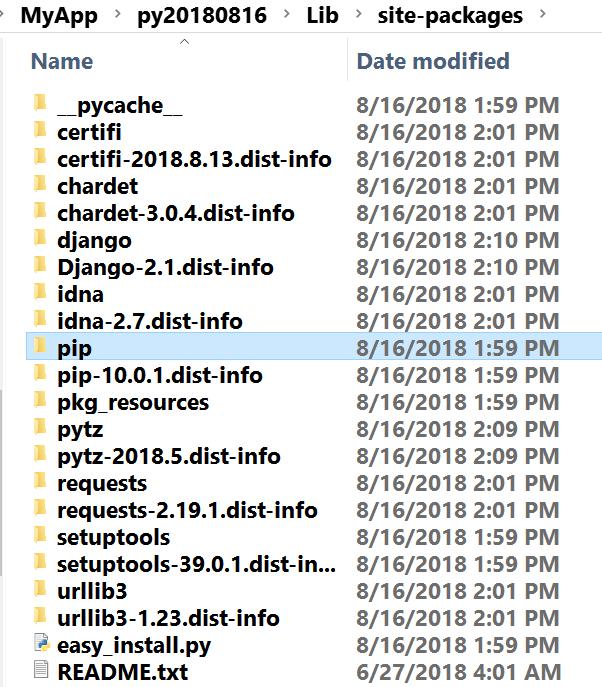Click the README.txt text file icon

point(41,670)
